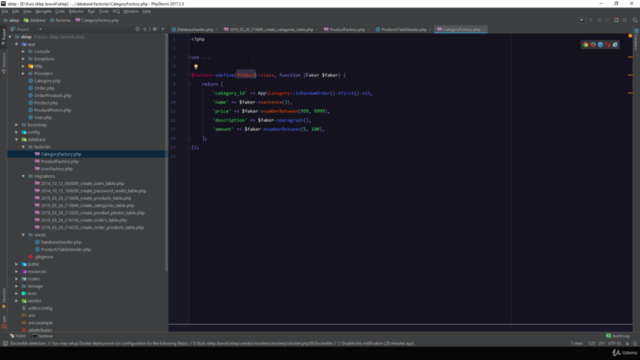Click the Docker notification message in status bar
Viewport: 640px width, 360px height.
212,343
